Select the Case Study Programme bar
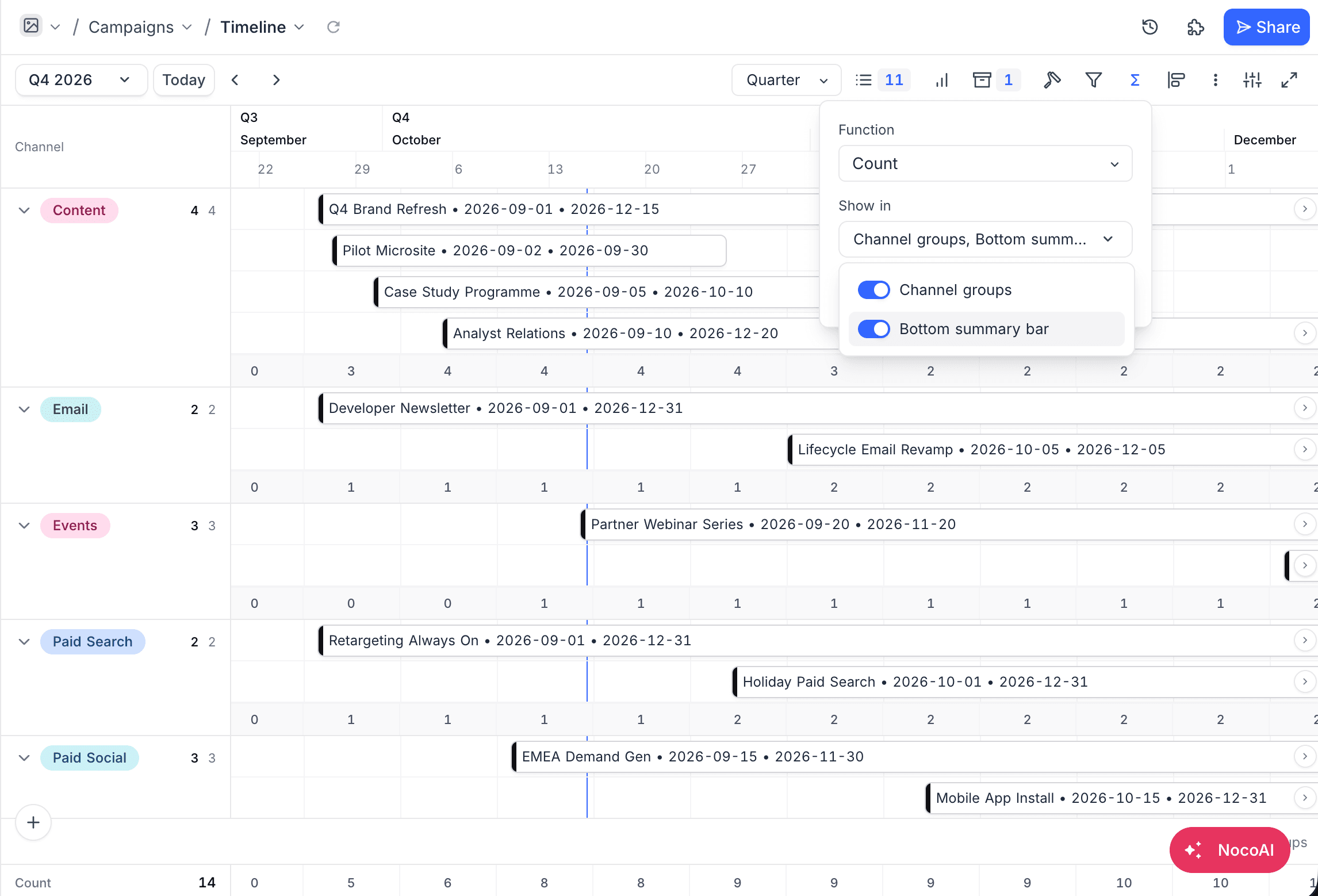 pos(596,292)
